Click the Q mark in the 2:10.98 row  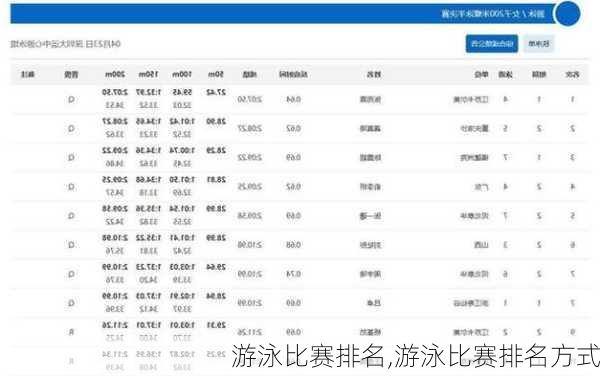[71, 245]
